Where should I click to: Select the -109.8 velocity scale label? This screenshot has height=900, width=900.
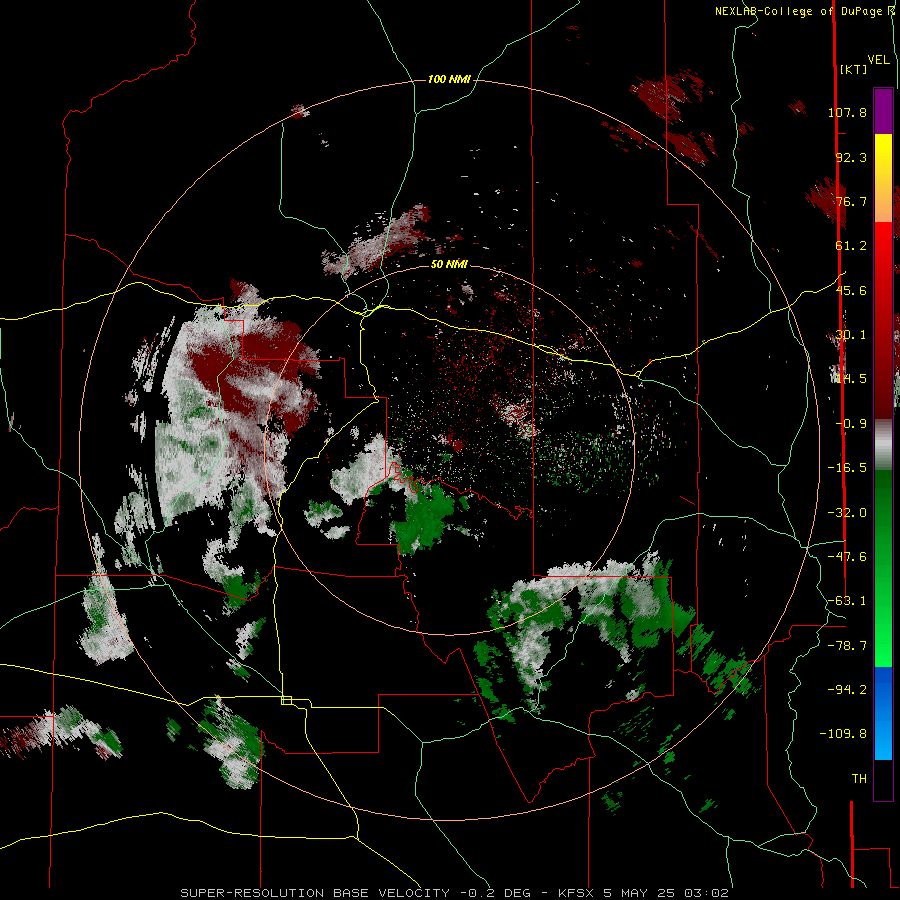point(843,734)
